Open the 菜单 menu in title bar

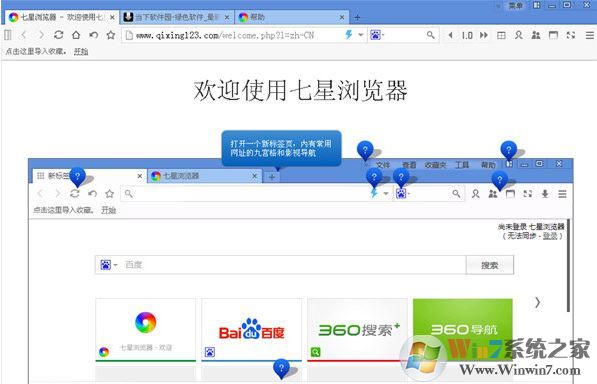516,6
